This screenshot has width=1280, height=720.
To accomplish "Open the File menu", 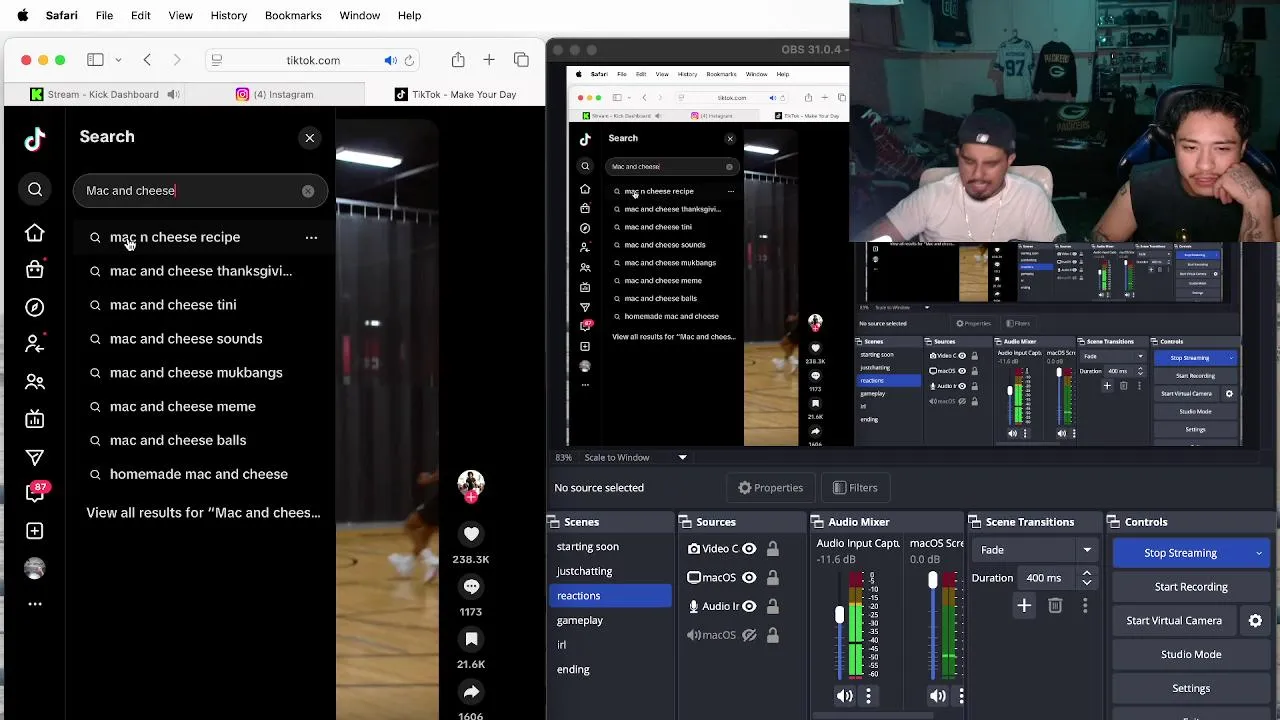I will 104,15.
